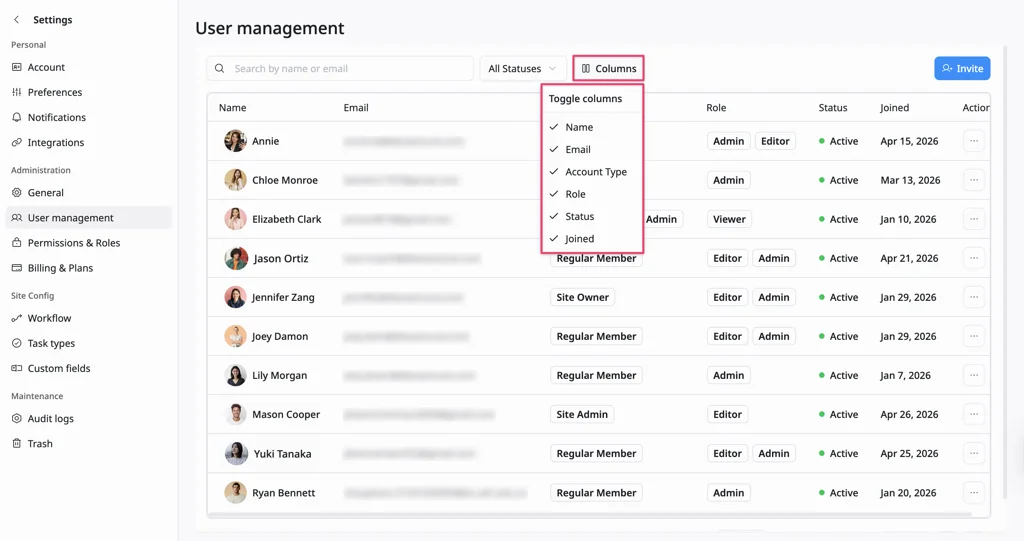
Task: Open actions menu for Lily Morgan
Action: pyautogui.click(x=974, y=376)
